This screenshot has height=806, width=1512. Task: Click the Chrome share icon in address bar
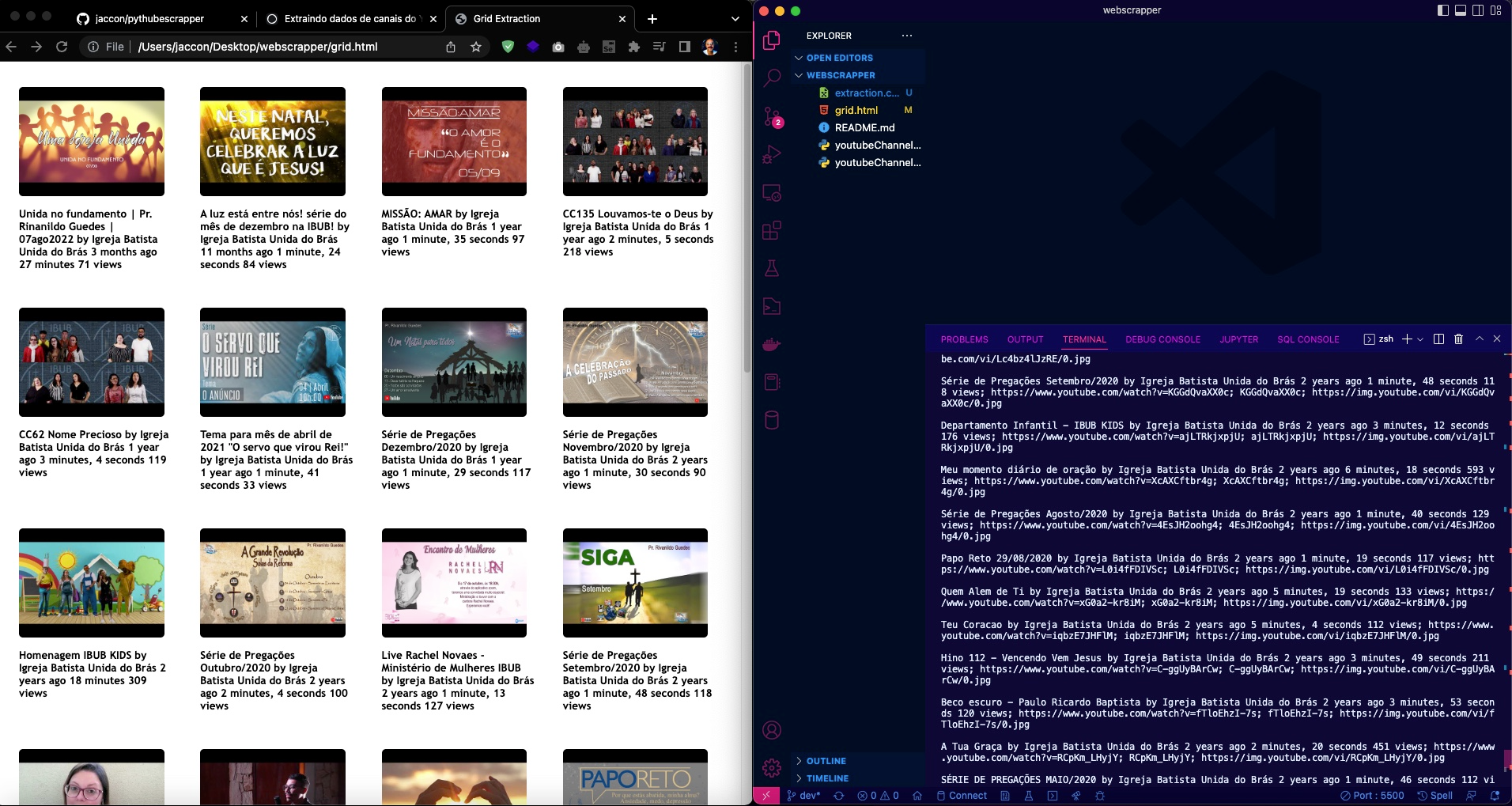point(451,47)
